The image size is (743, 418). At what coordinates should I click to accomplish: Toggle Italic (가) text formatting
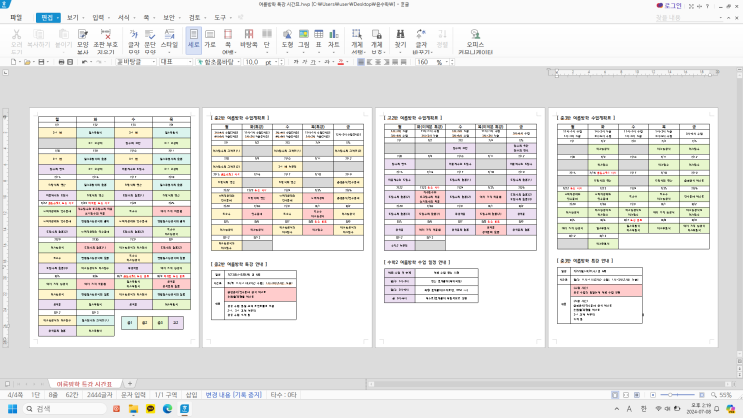tap(304, 62)
